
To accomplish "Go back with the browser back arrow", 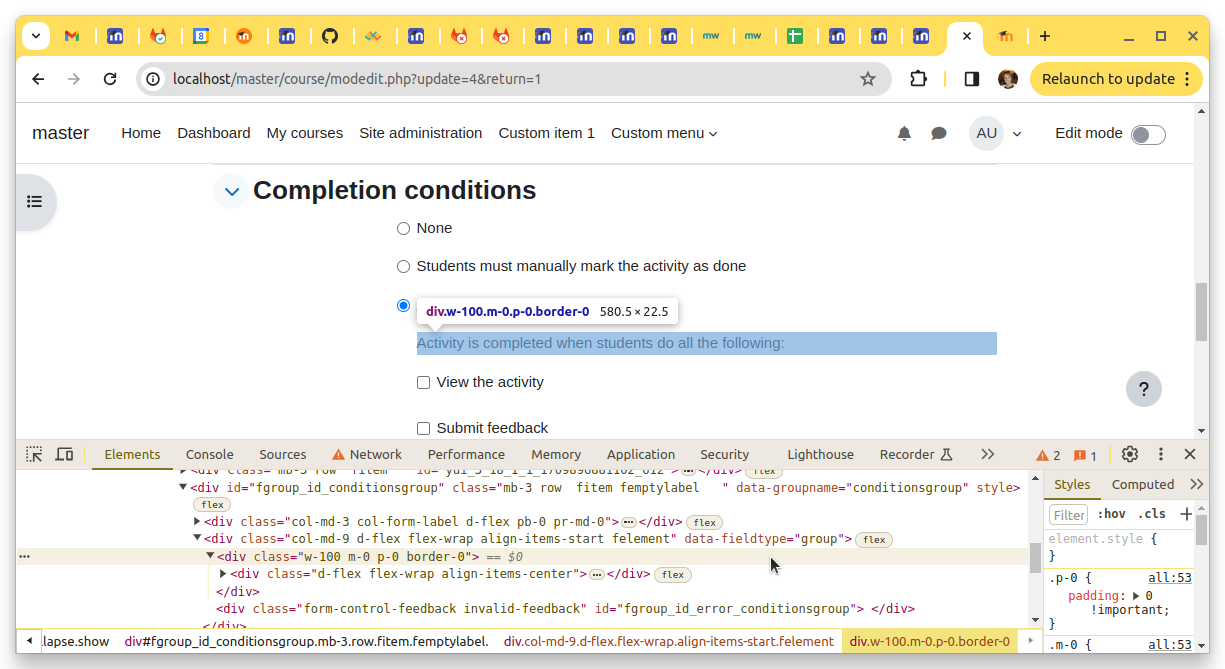I will point(38,79).
